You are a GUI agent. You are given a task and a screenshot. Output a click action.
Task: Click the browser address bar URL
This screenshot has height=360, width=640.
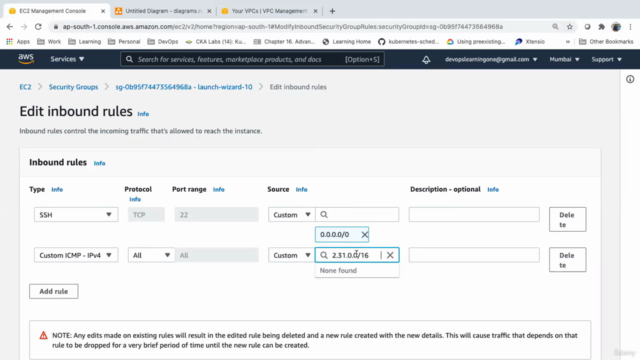pos(282,27)
